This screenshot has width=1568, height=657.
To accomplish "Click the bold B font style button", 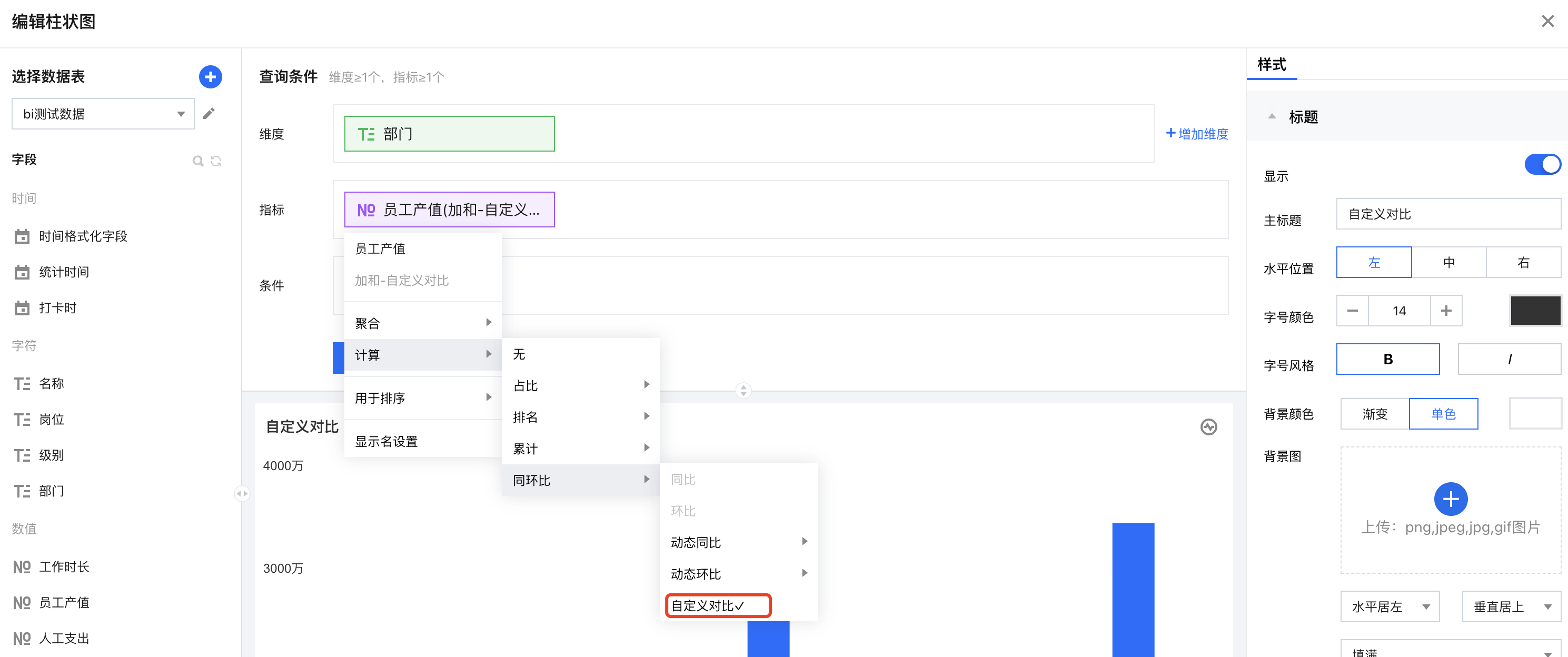I will (1387, 359).
